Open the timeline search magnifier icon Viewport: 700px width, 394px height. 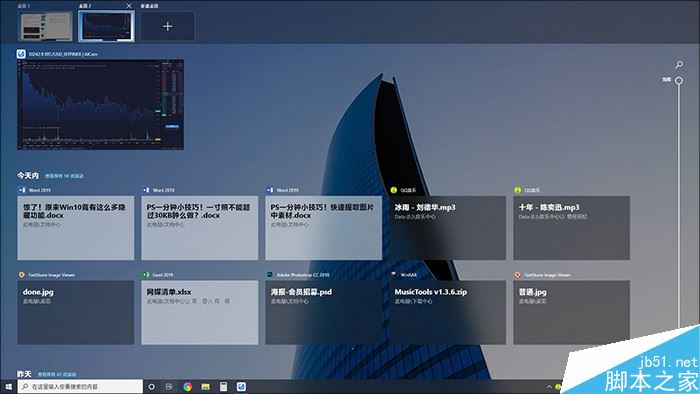tap(679, 65)
